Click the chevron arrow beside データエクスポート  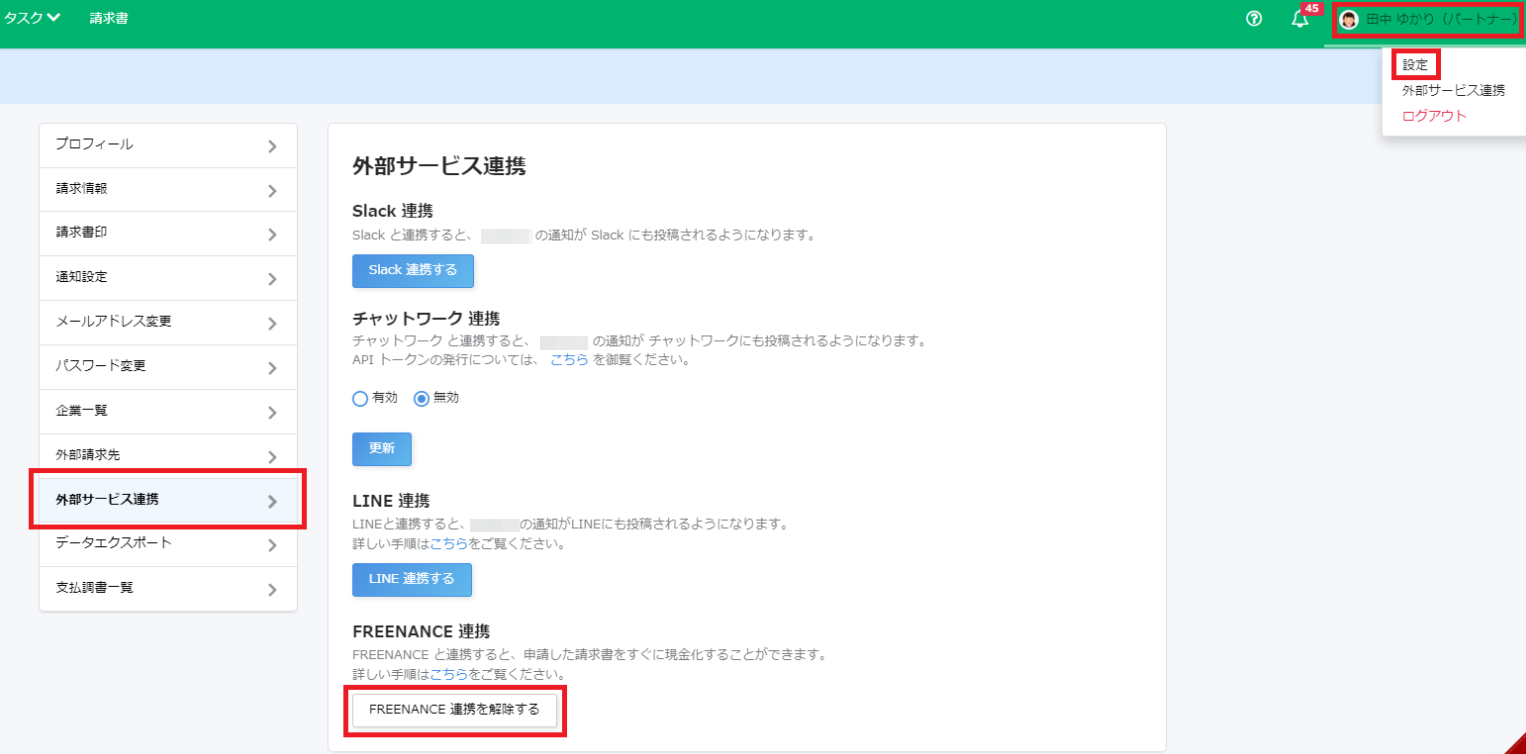(272, 545)
